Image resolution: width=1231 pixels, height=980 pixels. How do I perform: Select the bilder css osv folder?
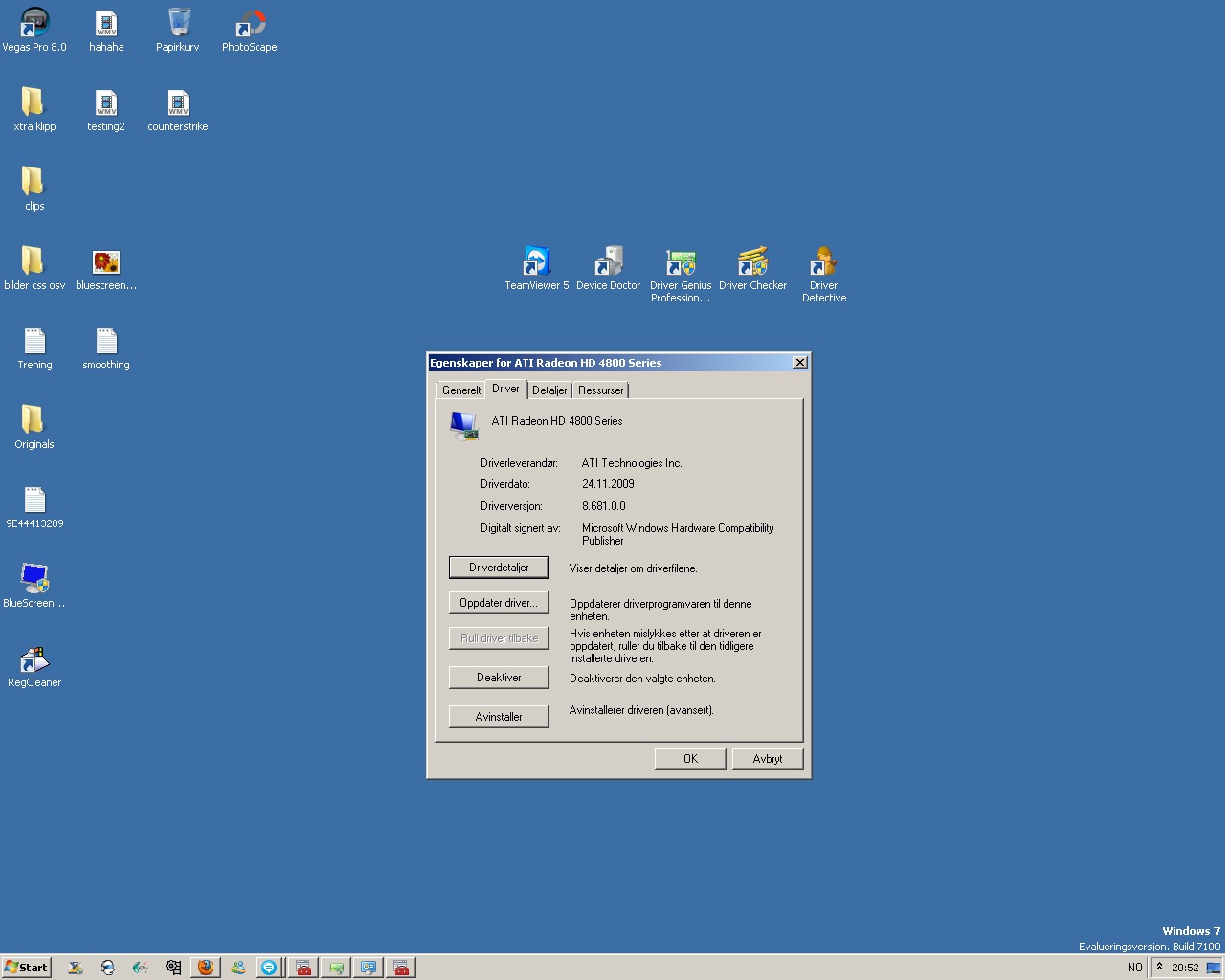34,268
